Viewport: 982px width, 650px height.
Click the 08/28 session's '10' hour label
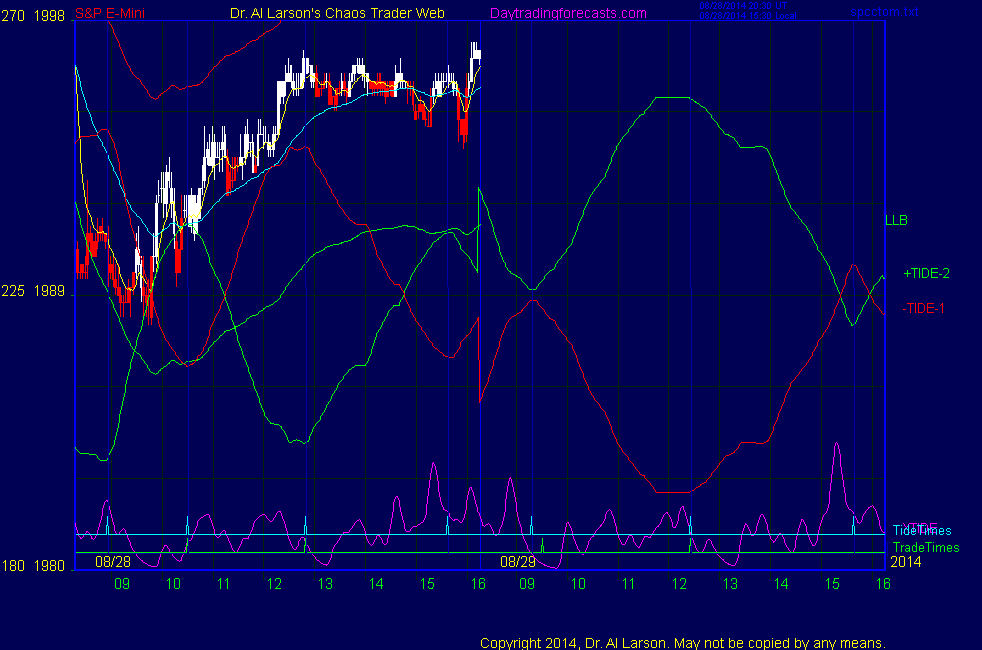173,584
